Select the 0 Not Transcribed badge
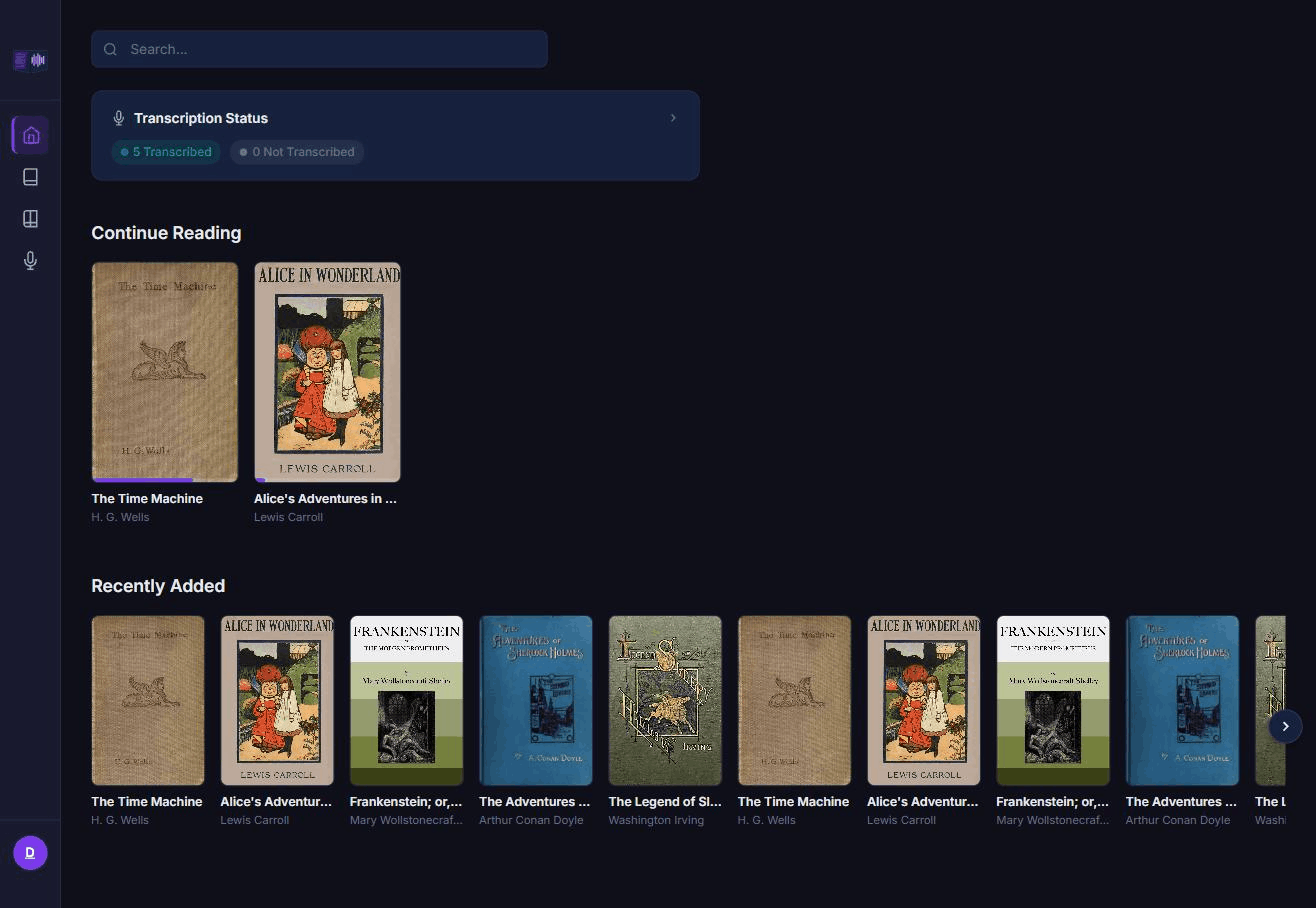 click(297, 152)
